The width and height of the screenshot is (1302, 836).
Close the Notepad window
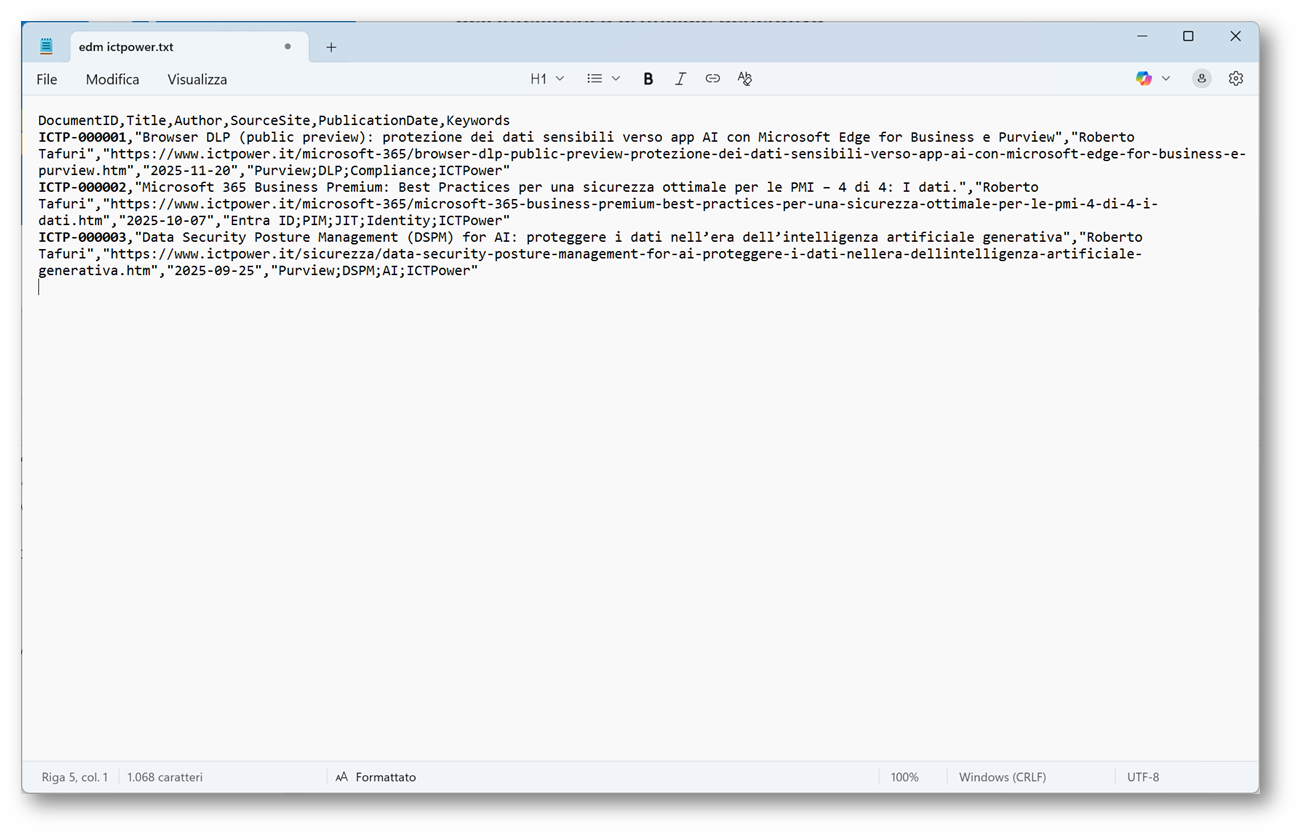click(x=1235, y=36)
